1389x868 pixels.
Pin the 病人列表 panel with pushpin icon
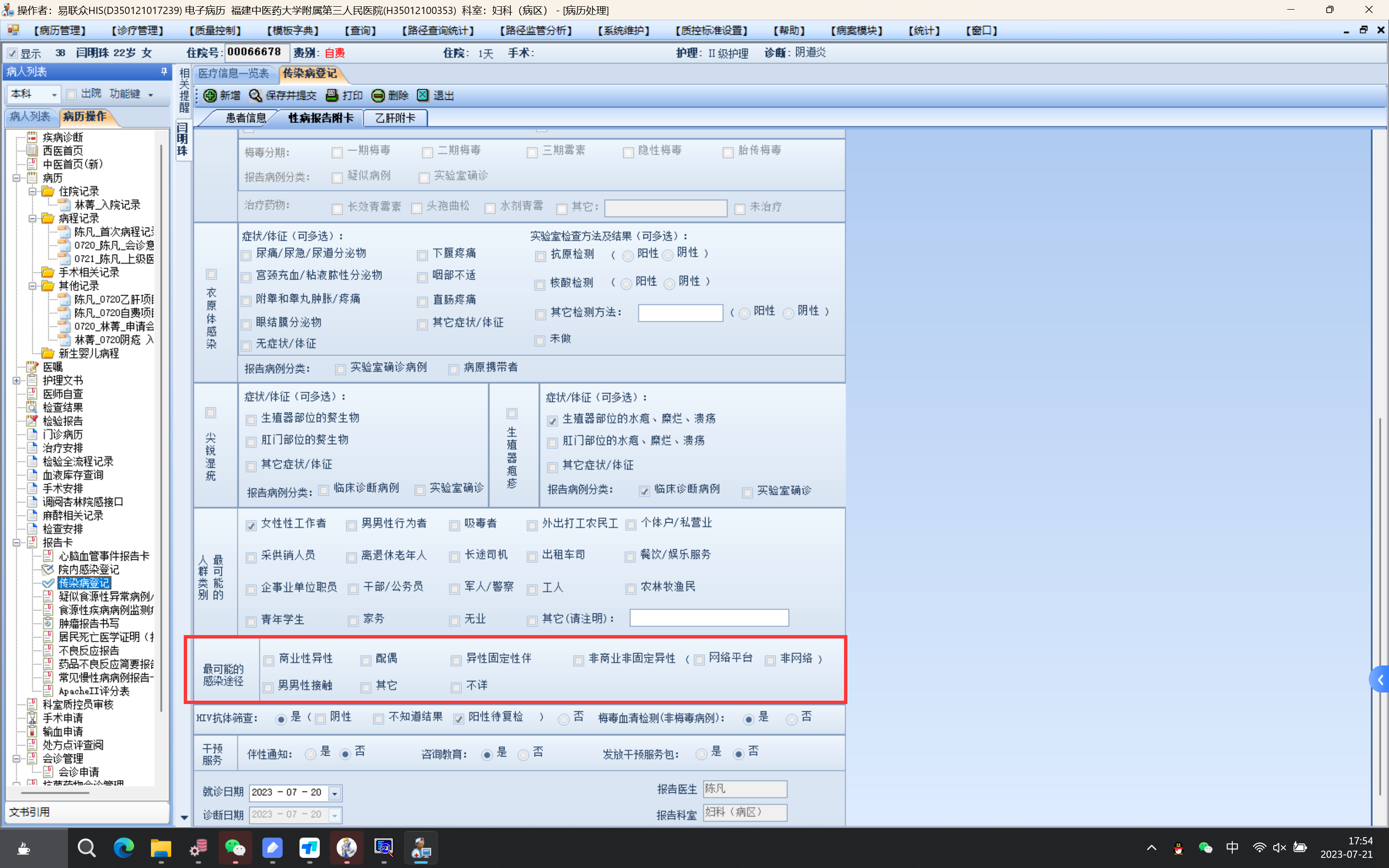164,72
